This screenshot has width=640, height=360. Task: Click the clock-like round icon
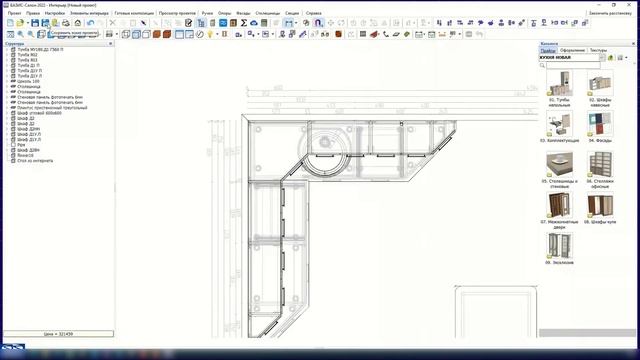(x=200, y=35)
